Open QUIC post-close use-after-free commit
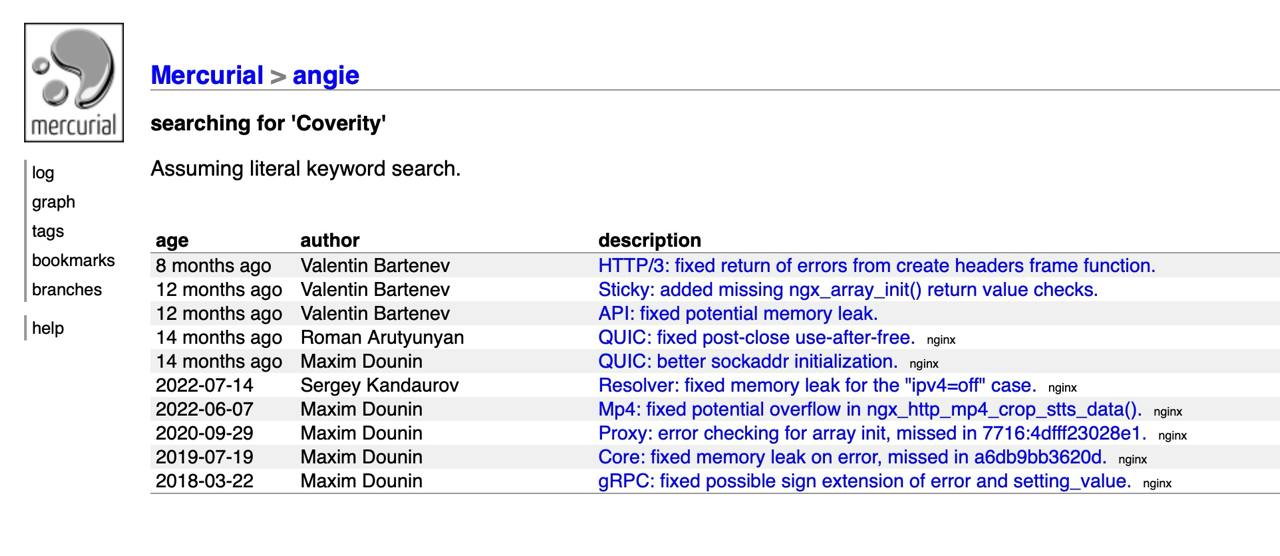 coord(756,338)
